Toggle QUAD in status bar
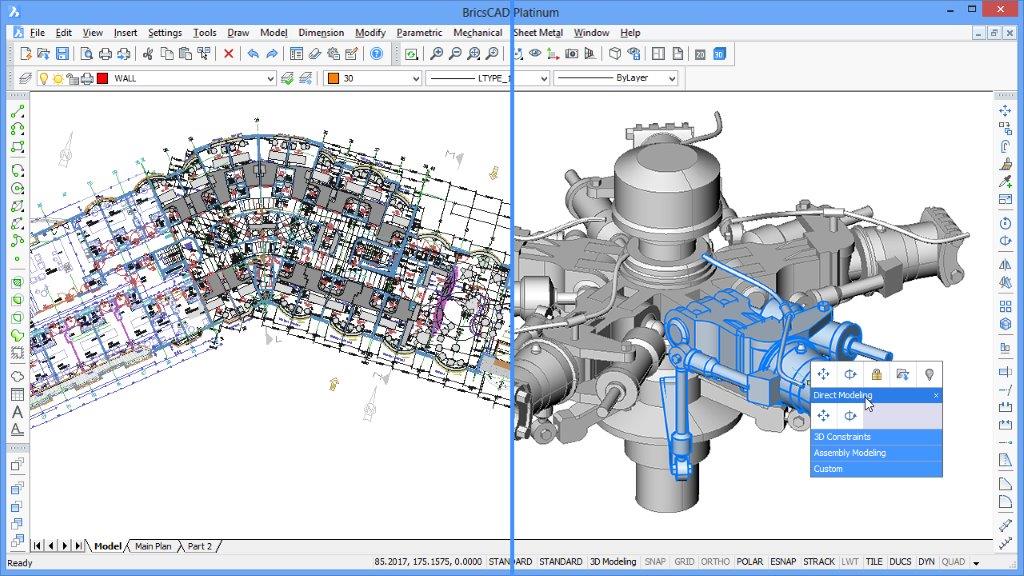The image size is (1024, 576). pos(953,562)
